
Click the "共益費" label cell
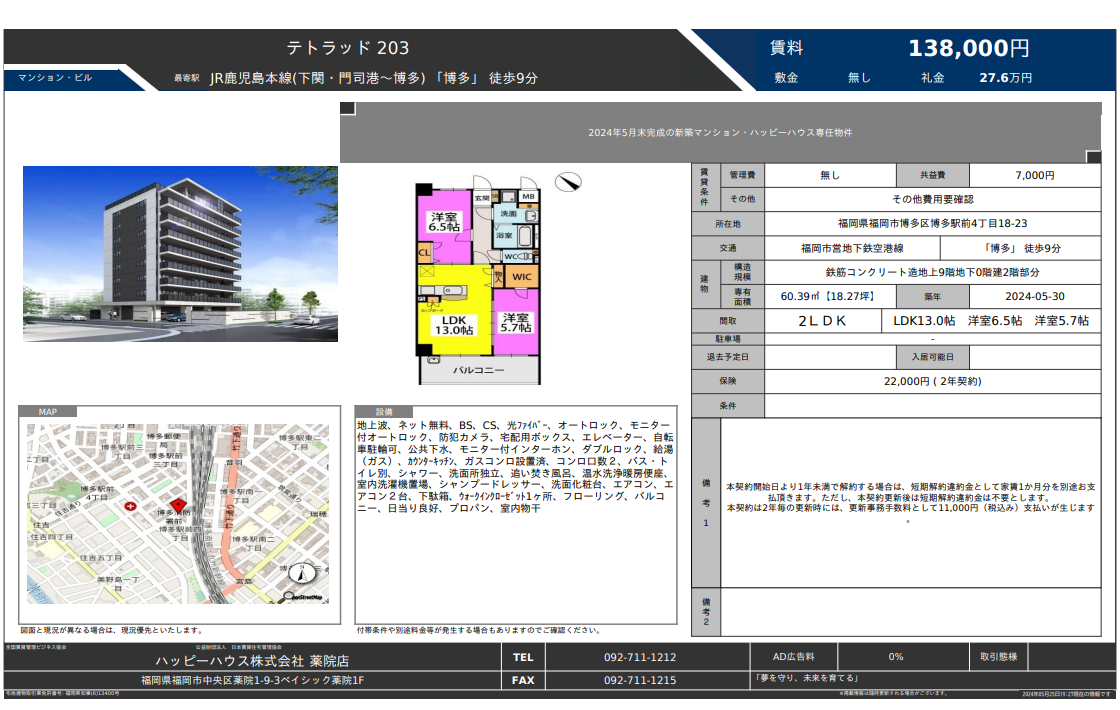(x=933, y=175)
